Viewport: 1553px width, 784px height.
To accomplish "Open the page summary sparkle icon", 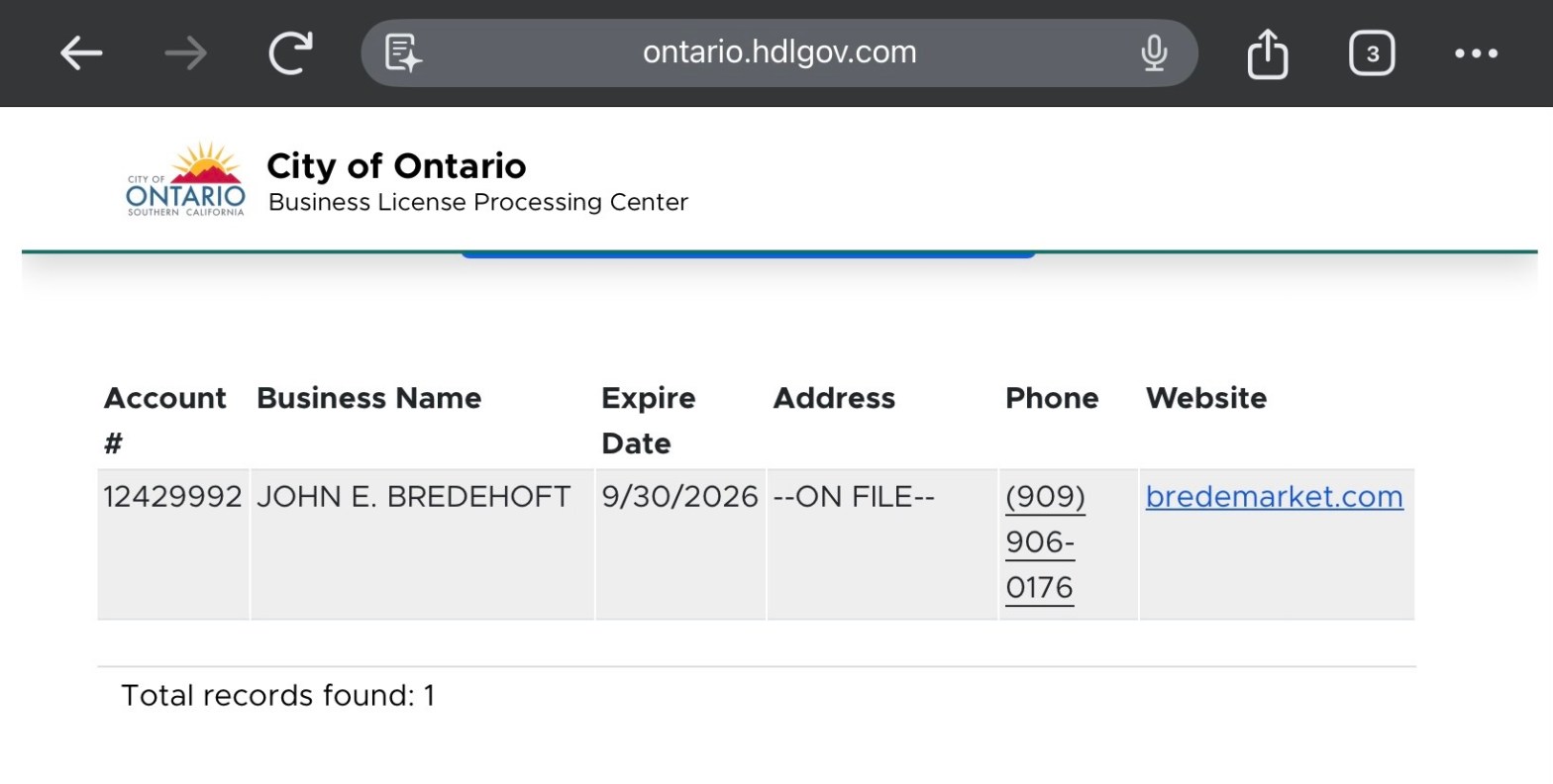I will 404,53.
